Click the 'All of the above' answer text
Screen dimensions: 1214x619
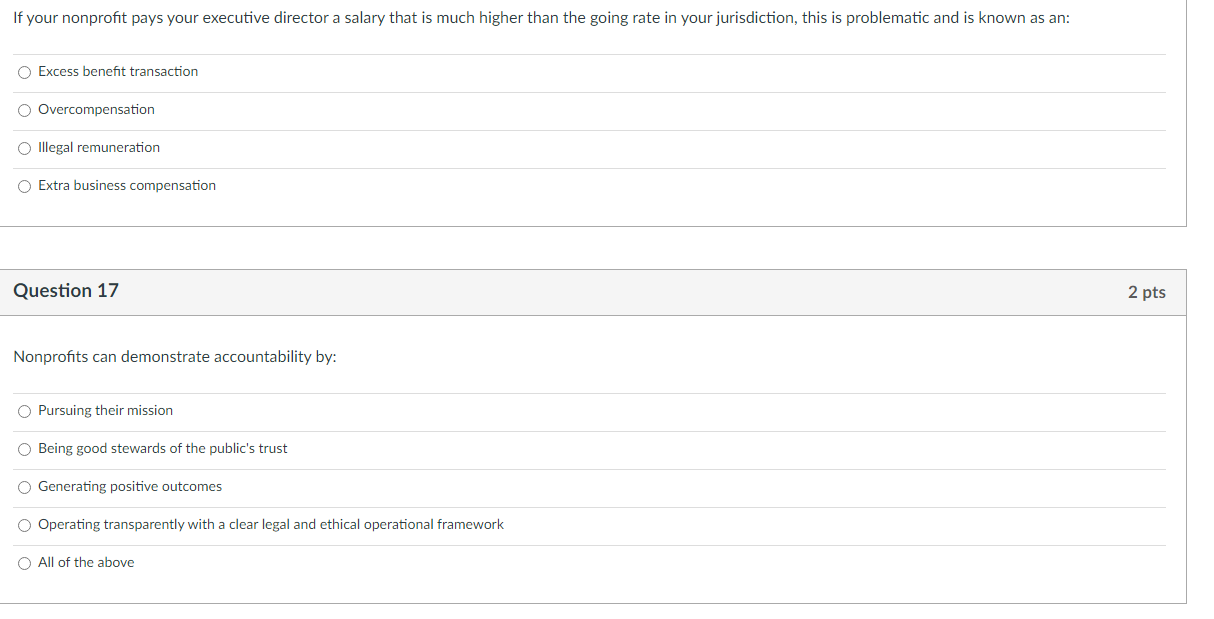(x=86, y=563)
